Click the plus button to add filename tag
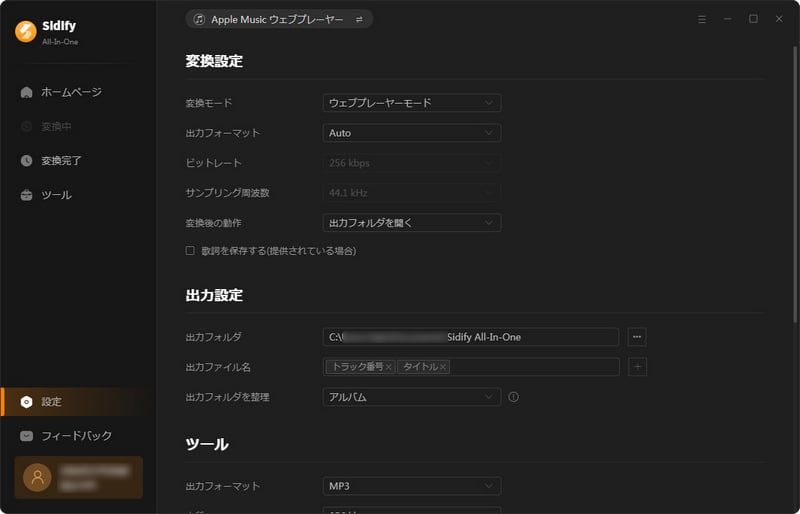Screen dimensions: 800x514 tap(637, 367)
